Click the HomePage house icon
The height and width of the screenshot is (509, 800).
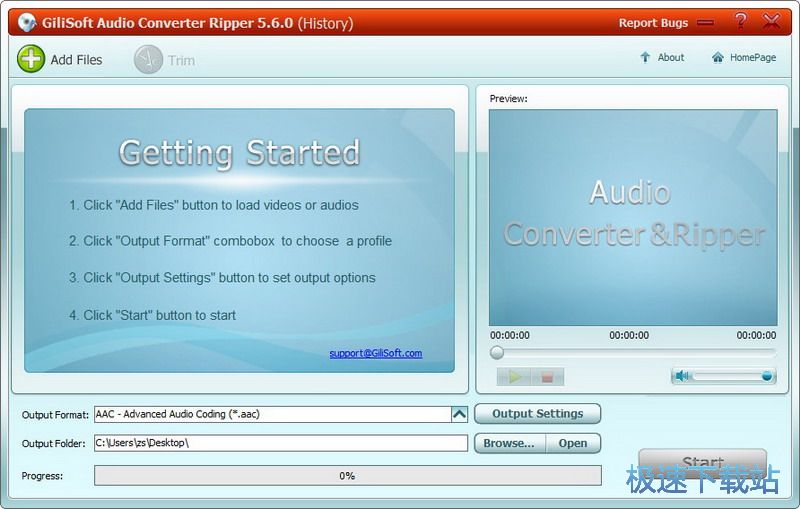pyautogui.click(x=717, y=58)
